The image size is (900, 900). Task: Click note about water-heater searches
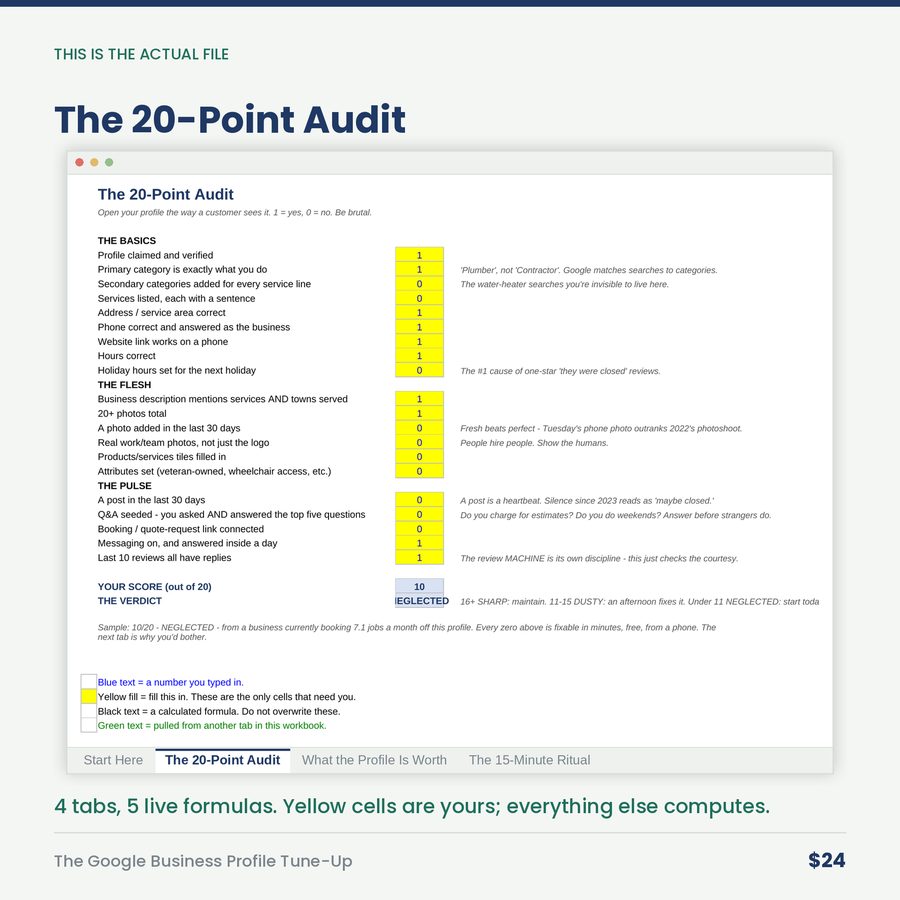[564, 284]
